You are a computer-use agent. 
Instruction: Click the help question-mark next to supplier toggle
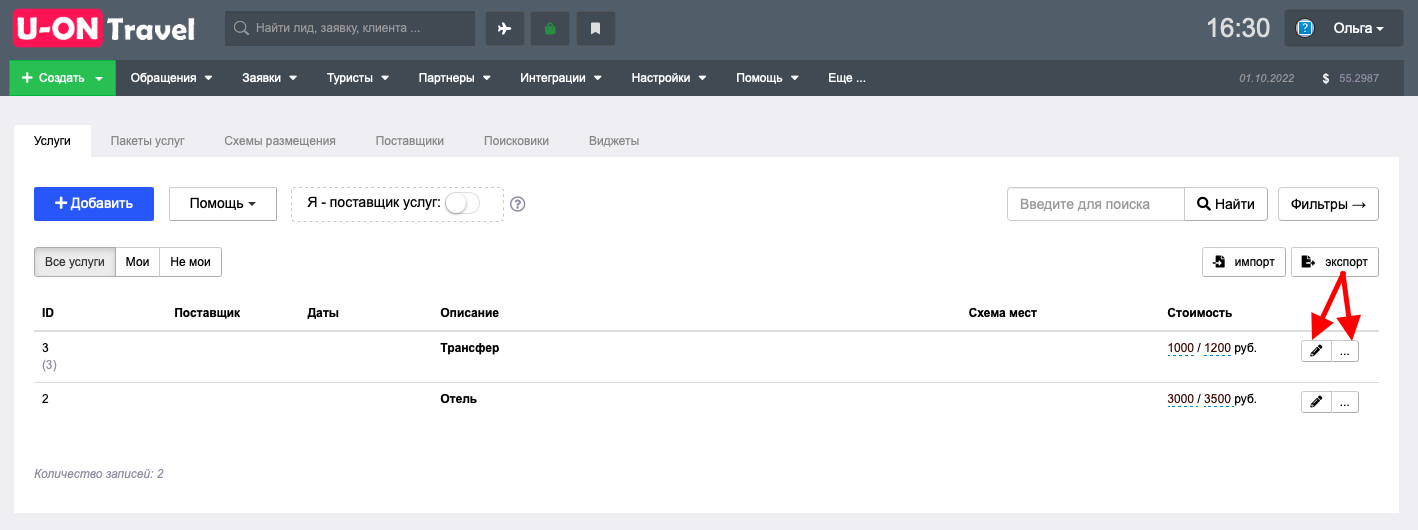[518, 204]
